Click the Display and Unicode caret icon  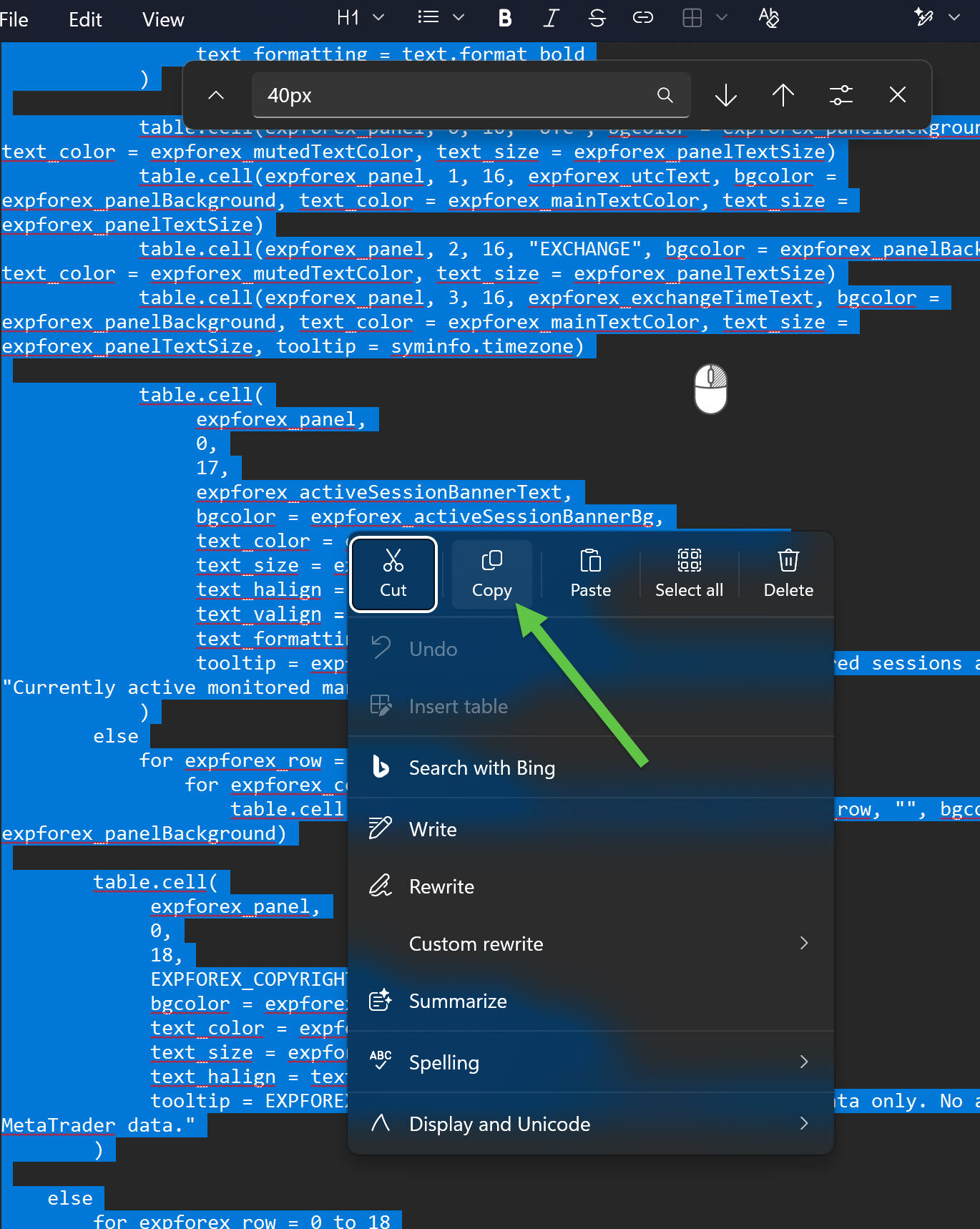pyautogui.click(x=381, y=1122)
